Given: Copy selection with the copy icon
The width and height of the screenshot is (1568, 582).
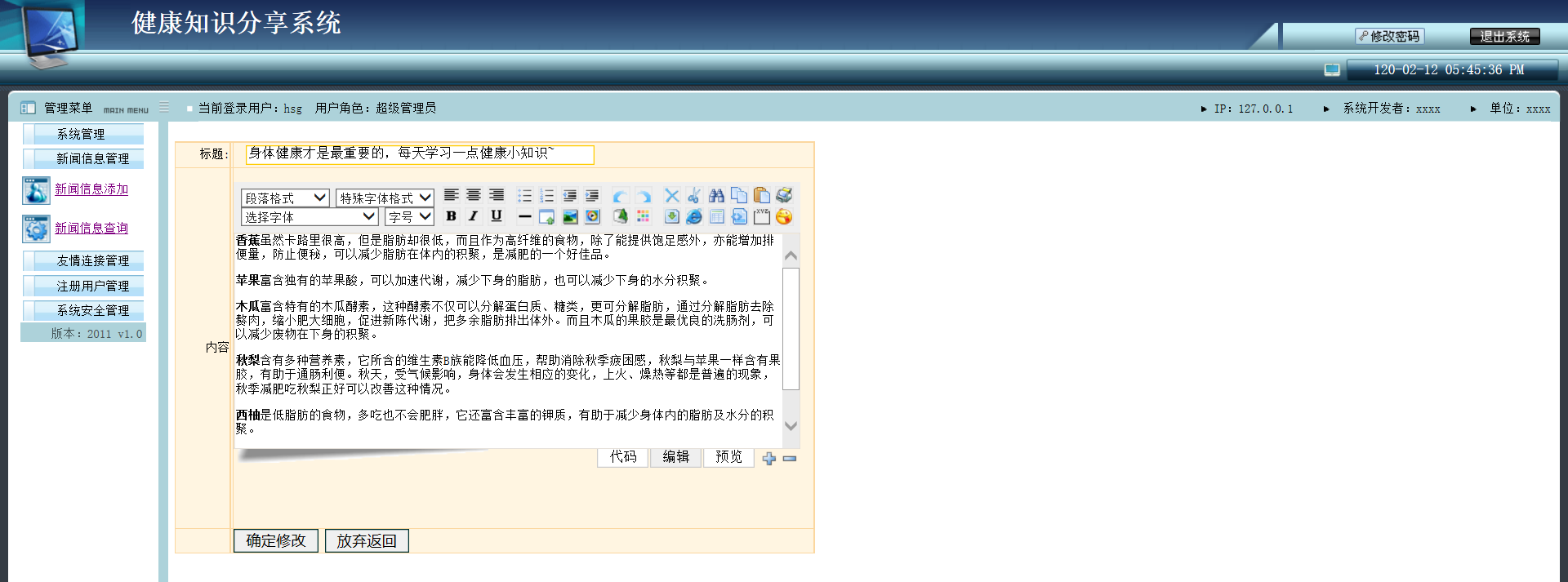Looking at the screenshot, I should (739, 195).
